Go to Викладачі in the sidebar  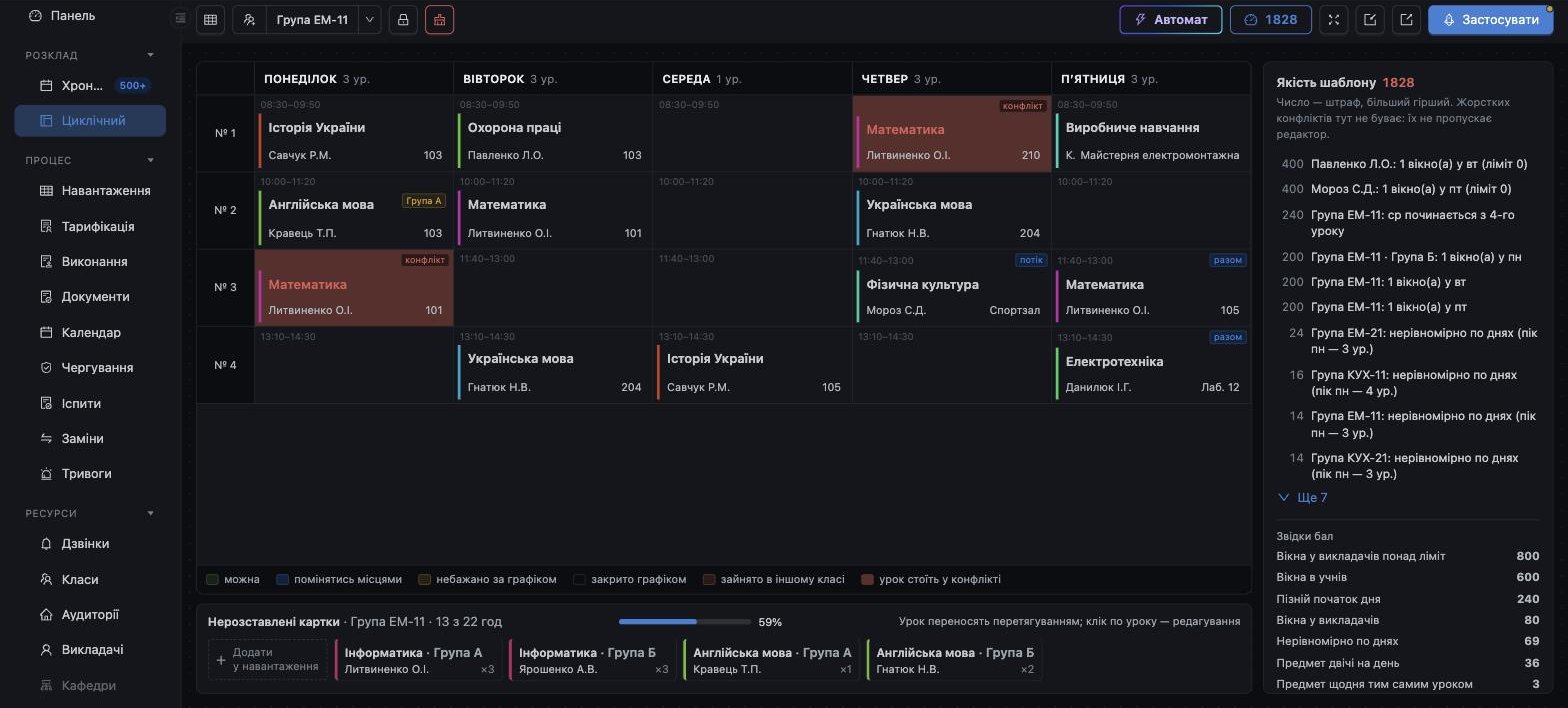[90, 650]
